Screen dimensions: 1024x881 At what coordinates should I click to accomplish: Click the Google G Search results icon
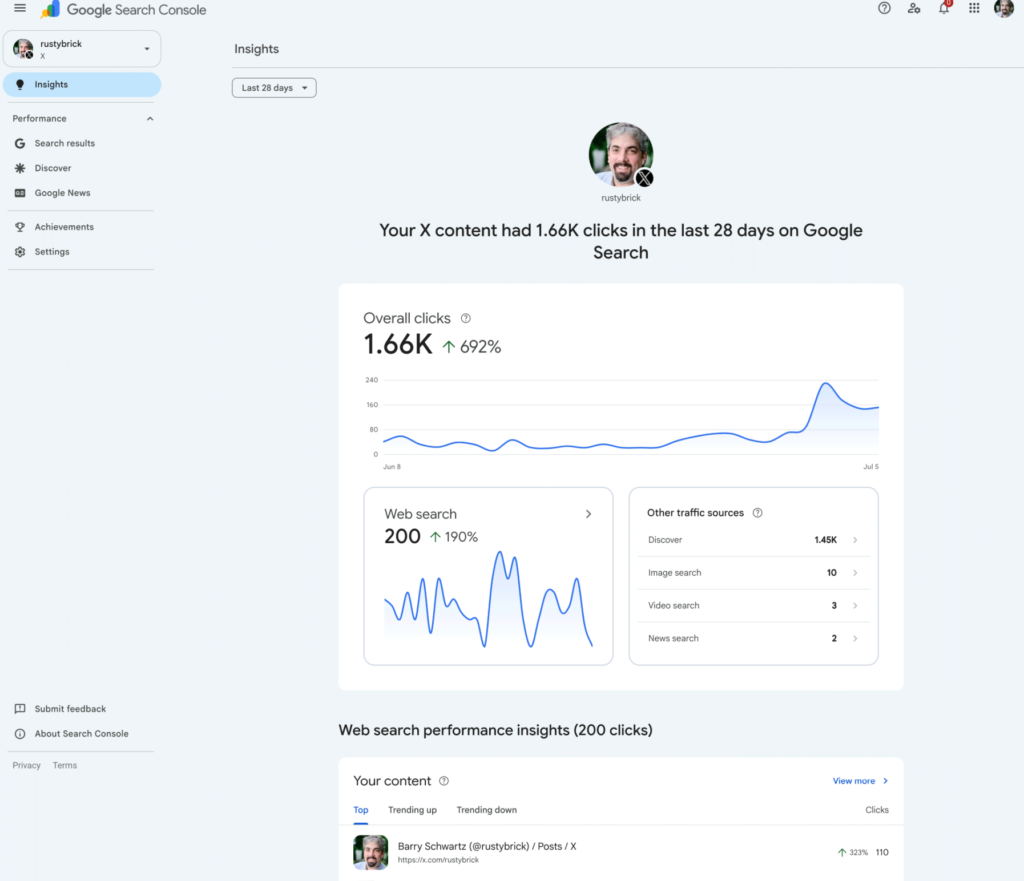[20, 144]
